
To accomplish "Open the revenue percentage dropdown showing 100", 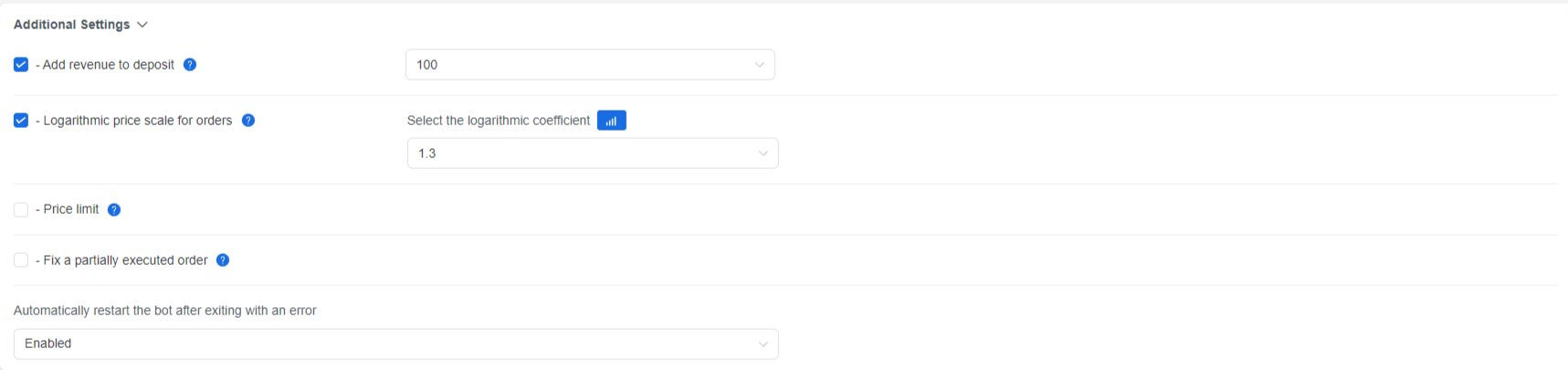I will (590, 65).
